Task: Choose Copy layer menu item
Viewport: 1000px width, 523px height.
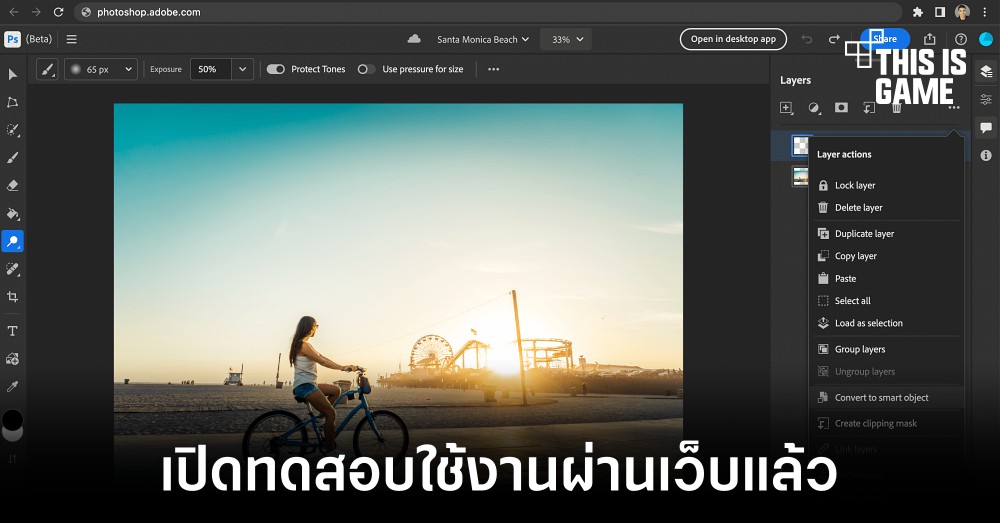Action: pos(886,256)
